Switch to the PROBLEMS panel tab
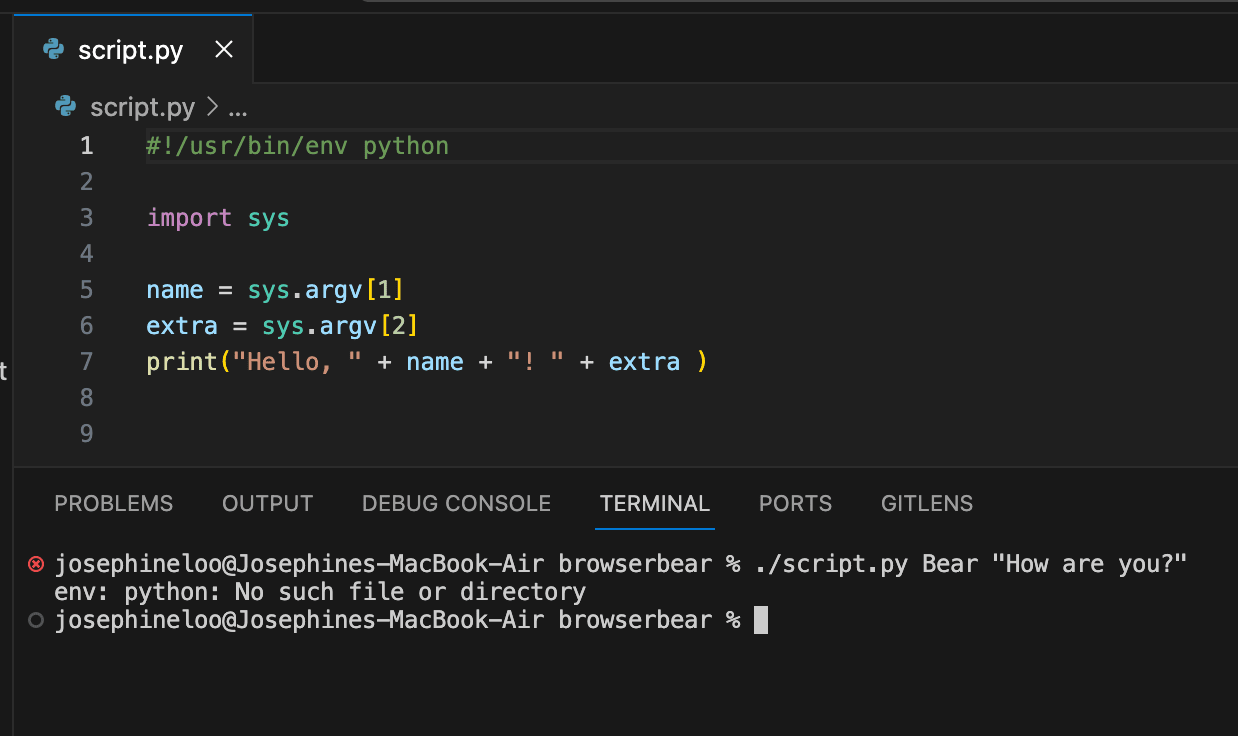The height and width of the screenshot is (736, 1238). [114, 504]
